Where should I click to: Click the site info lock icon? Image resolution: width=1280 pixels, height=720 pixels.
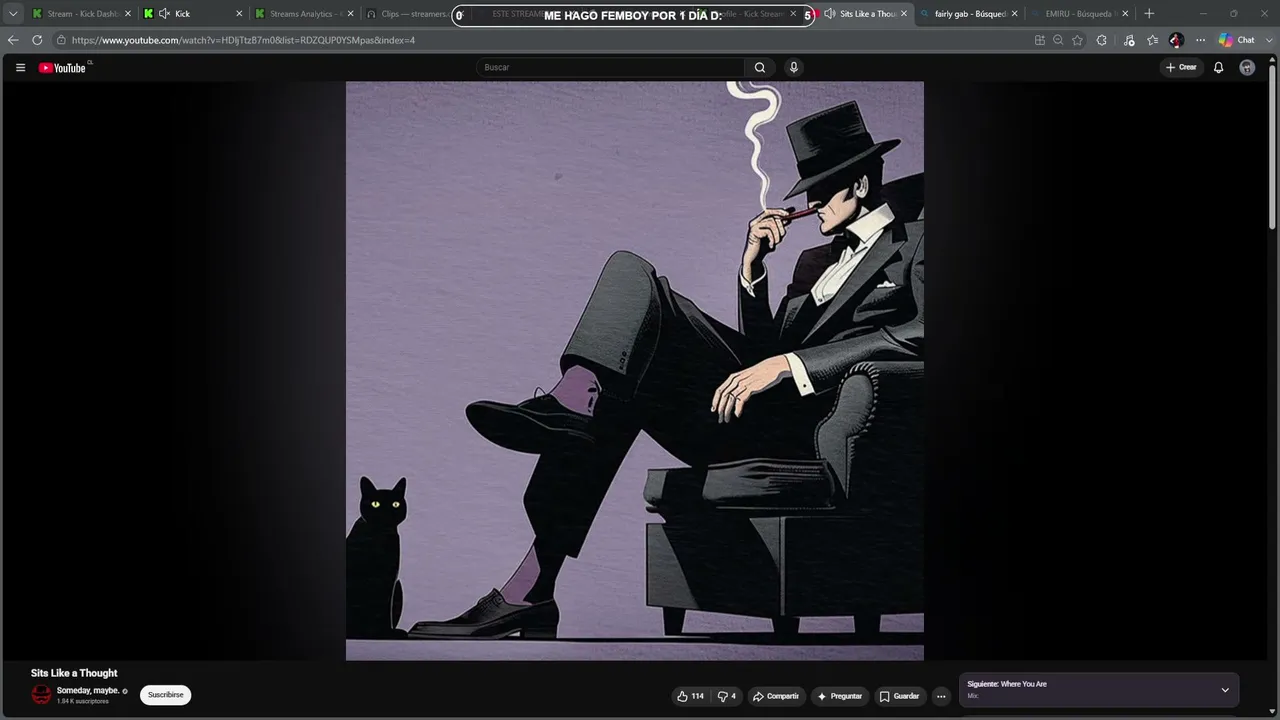pyautogui.click(x=61, y=40)
